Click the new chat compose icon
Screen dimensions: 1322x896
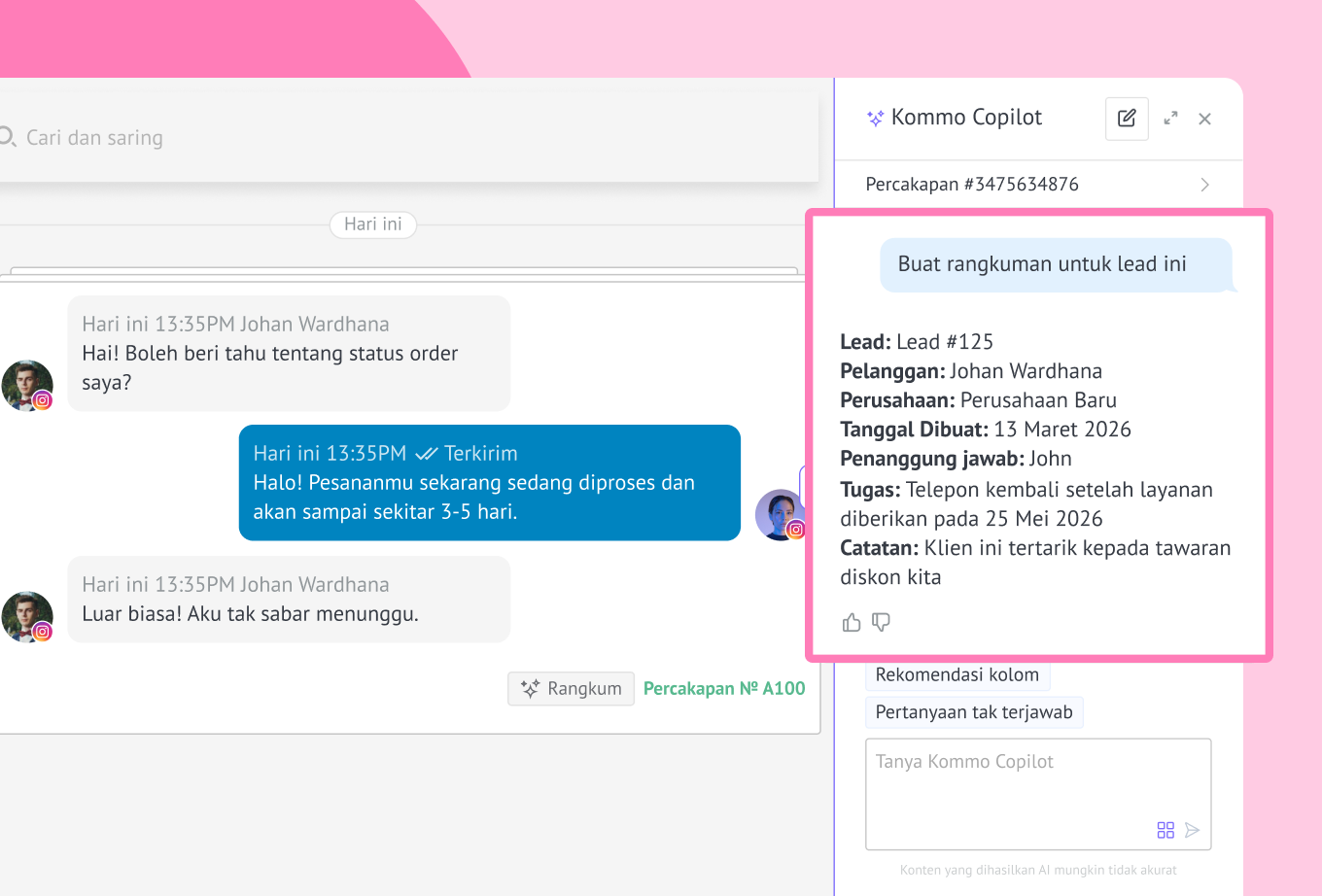pos(1127,119)
